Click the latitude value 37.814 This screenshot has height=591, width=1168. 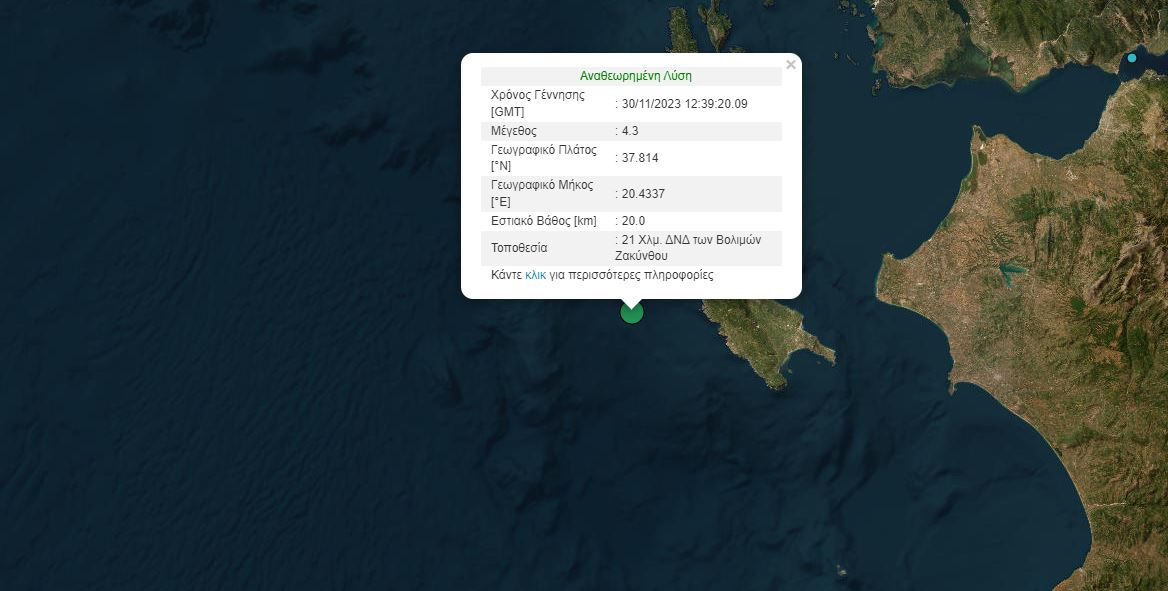[x=639, y=158]
